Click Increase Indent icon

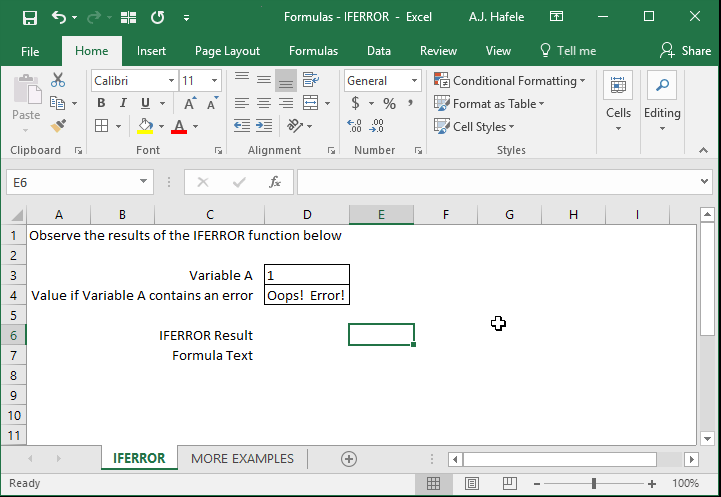click(264, 126)
